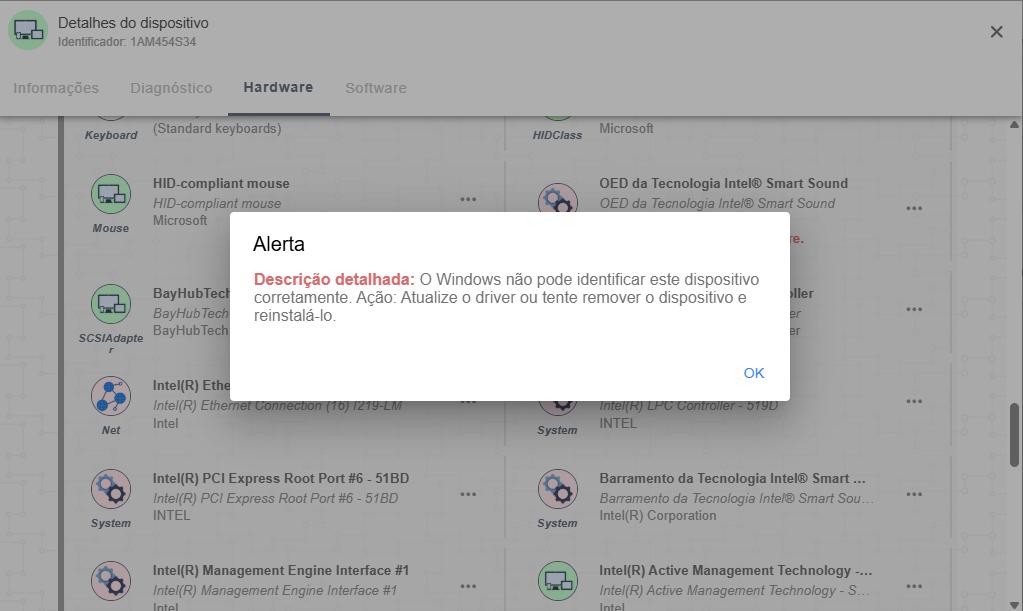Click Intel Management Engine Interface gear icon
Image resolution: width=1023 pixels, height=611 pixels.
click(111, 581)
